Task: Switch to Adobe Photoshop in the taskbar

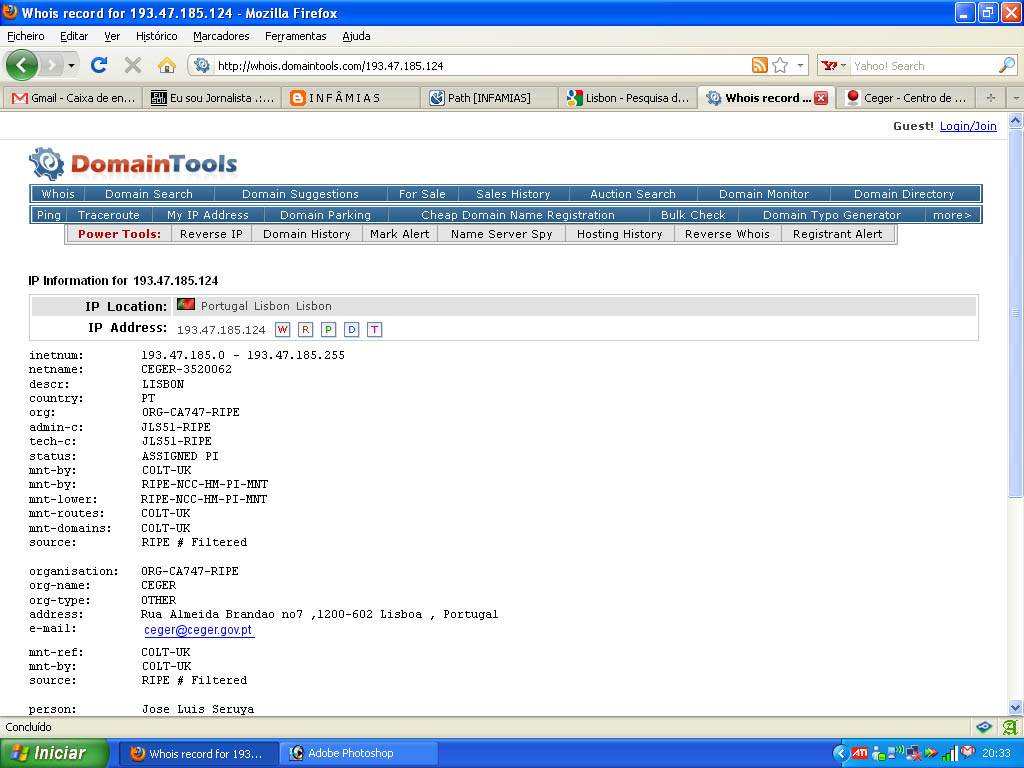Action: click(x=359, y=754)
